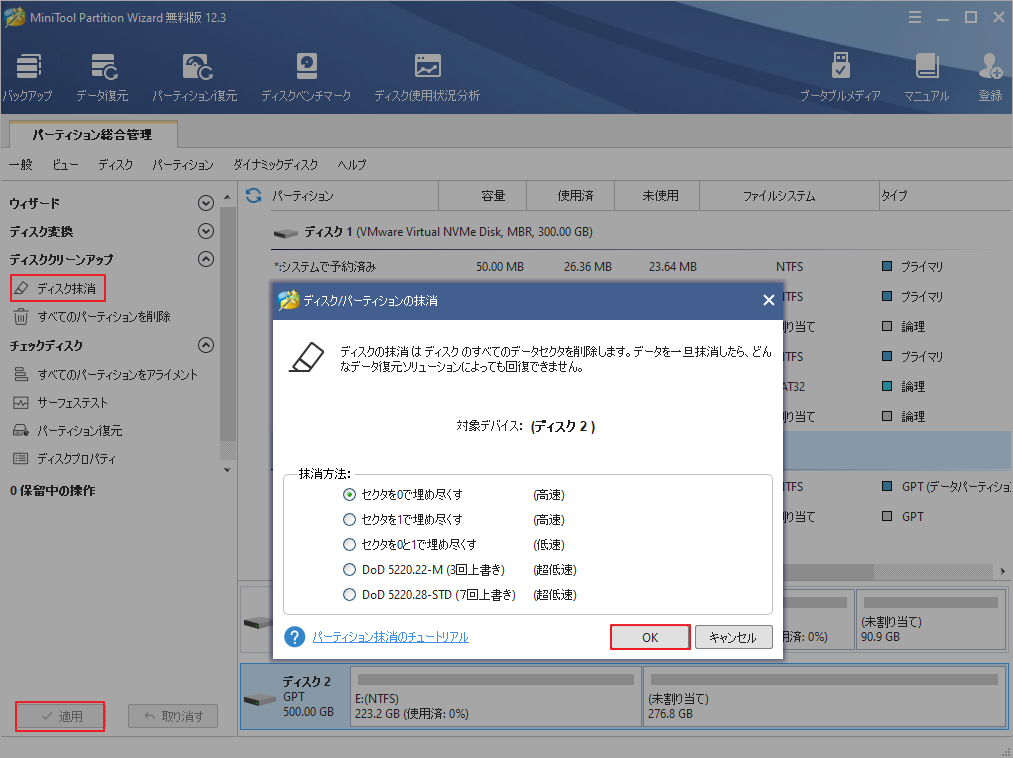1013x758 pixels.
Task: Sort by the 容量 column header
Action: [x=483, y=196]
